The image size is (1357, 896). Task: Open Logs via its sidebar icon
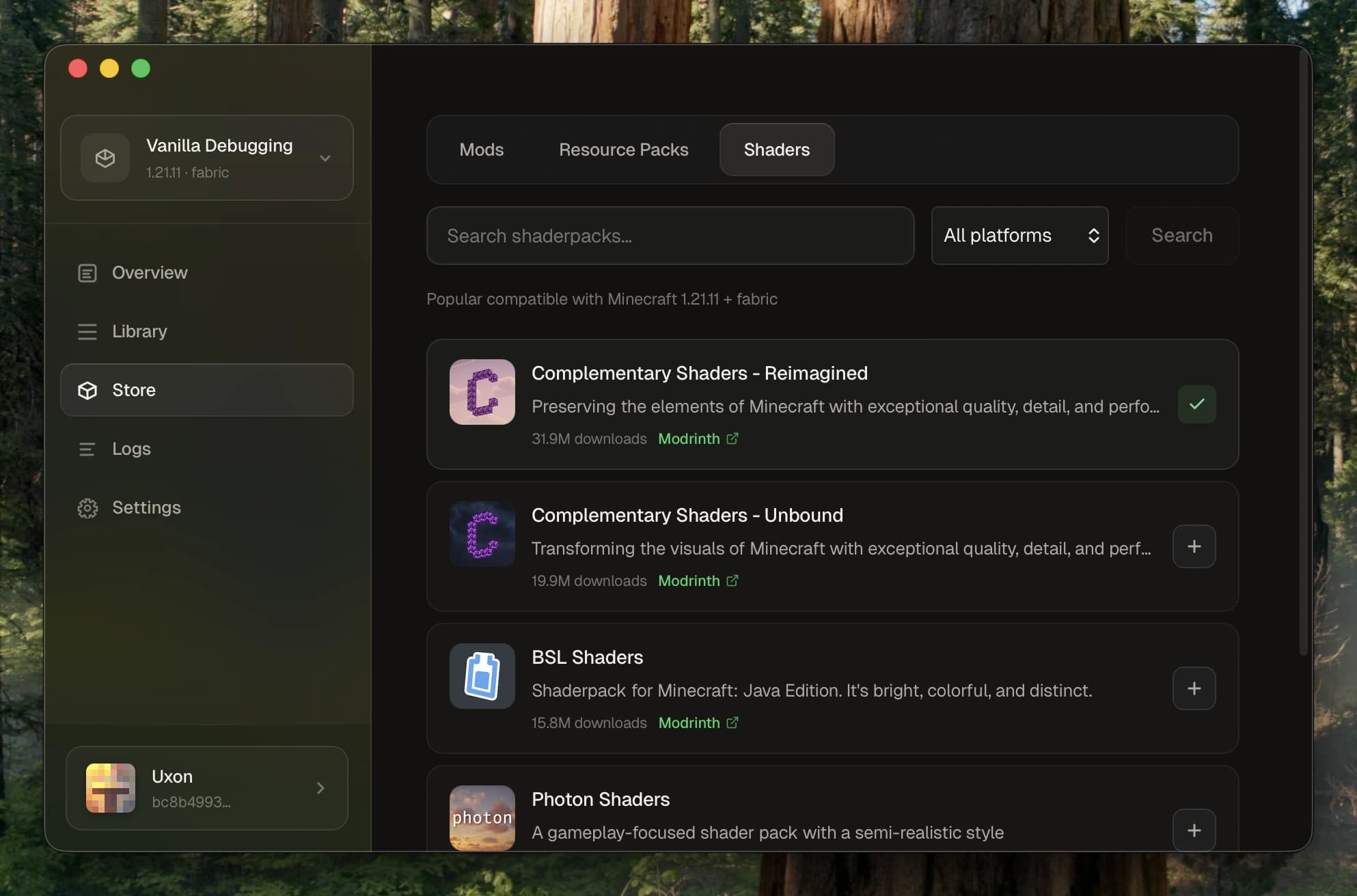(87, 449)
